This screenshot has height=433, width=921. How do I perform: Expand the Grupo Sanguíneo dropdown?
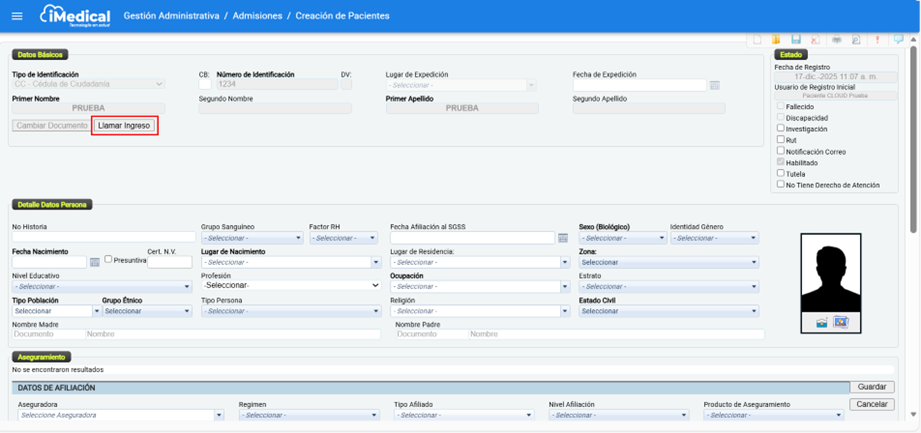[x=251, y=238]
